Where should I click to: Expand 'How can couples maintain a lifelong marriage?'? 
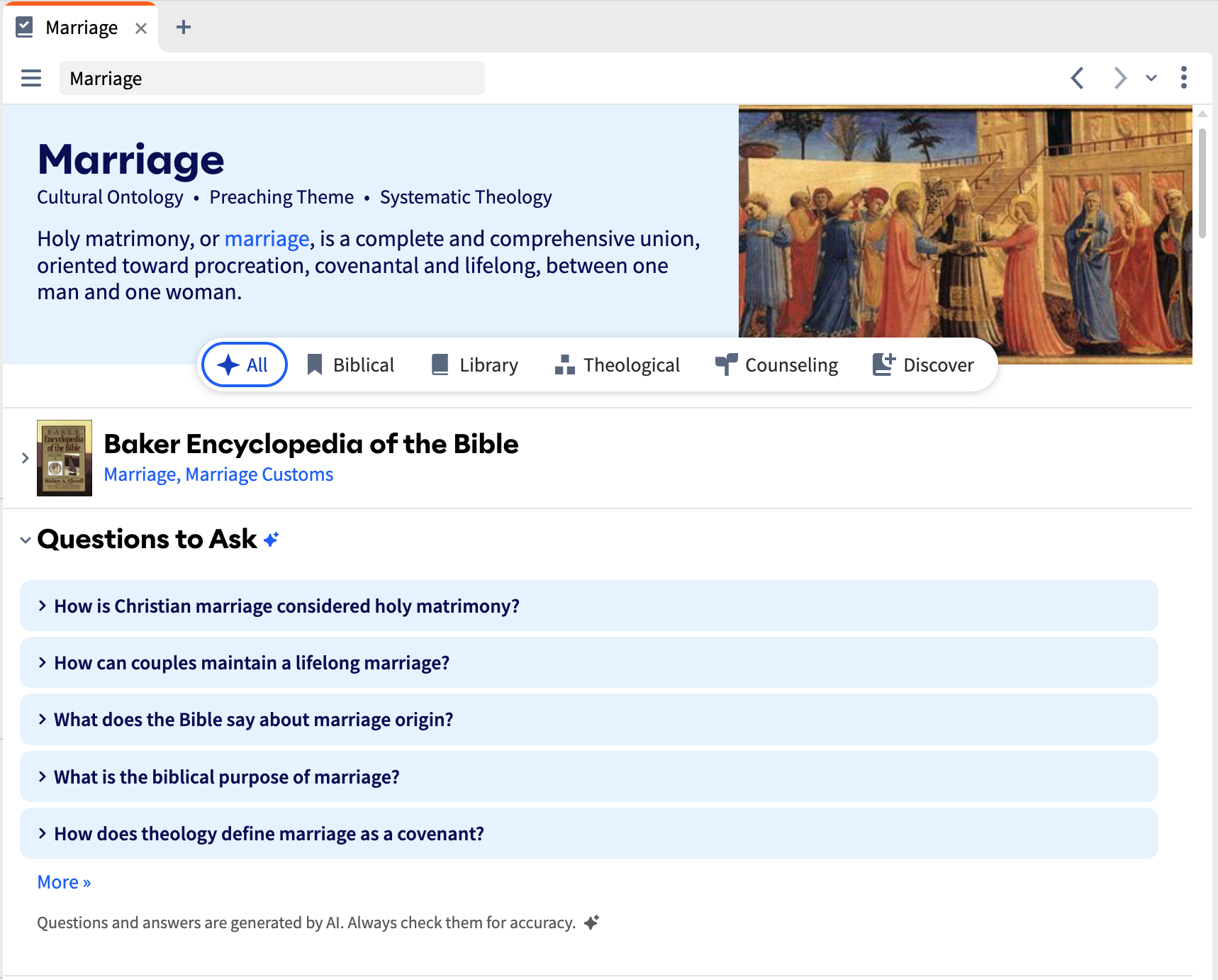tap(589, 663)
